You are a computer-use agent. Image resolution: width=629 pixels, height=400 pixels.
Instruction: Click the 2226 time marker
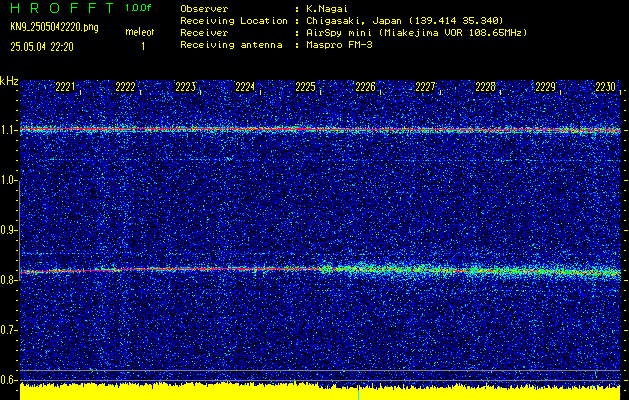tap(365, 87)
